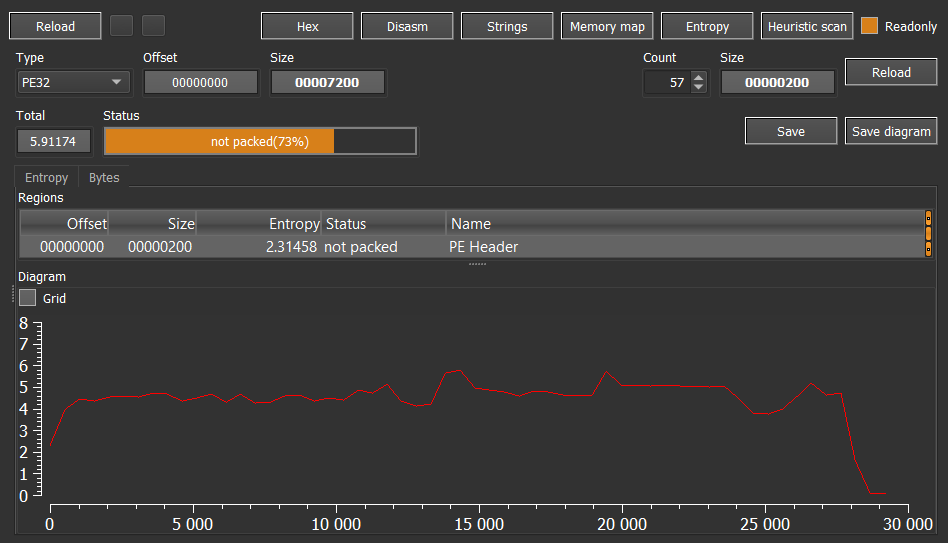
Task: Select the Entropy tab beside Bytes
Action: pyautogui.click(x=47, y=178)
